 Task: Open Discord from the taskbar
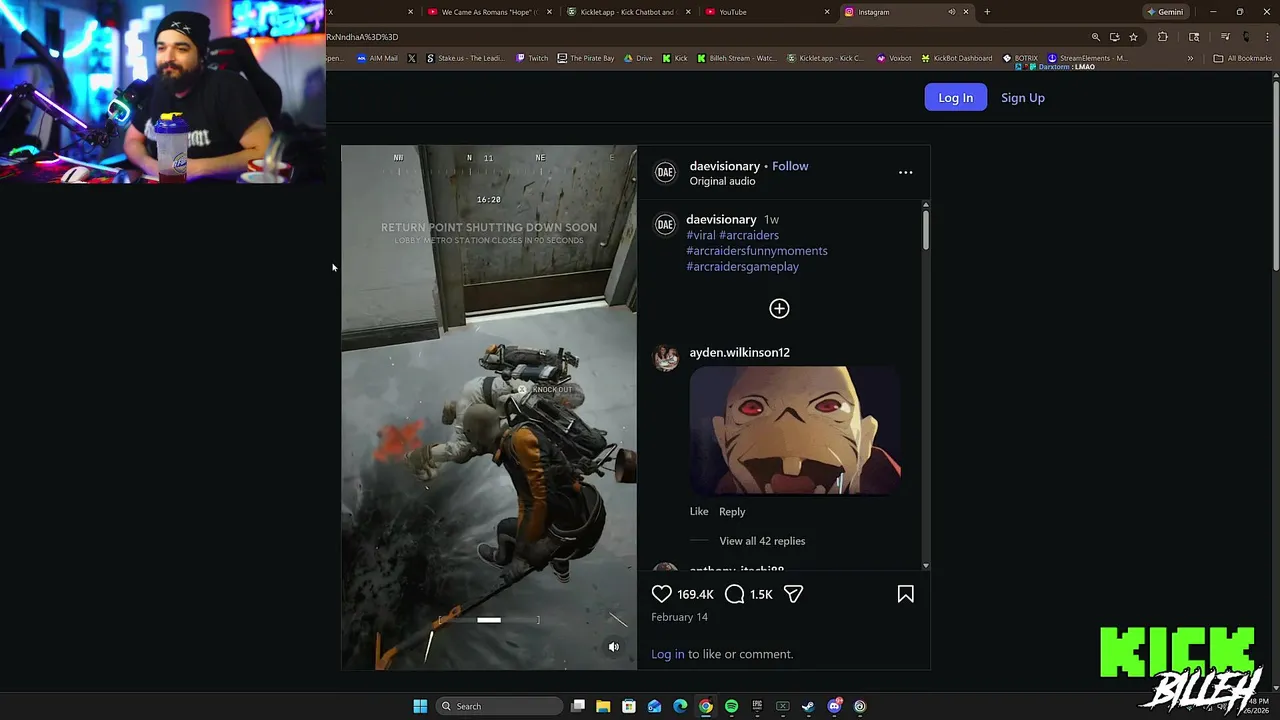pyautogui.click(x=834, y=706)
